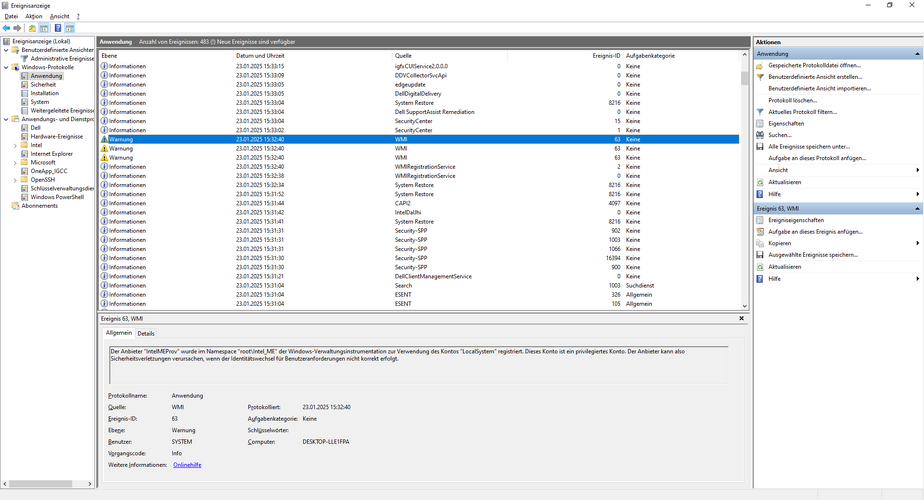Click the event description text box

(418, 364)
